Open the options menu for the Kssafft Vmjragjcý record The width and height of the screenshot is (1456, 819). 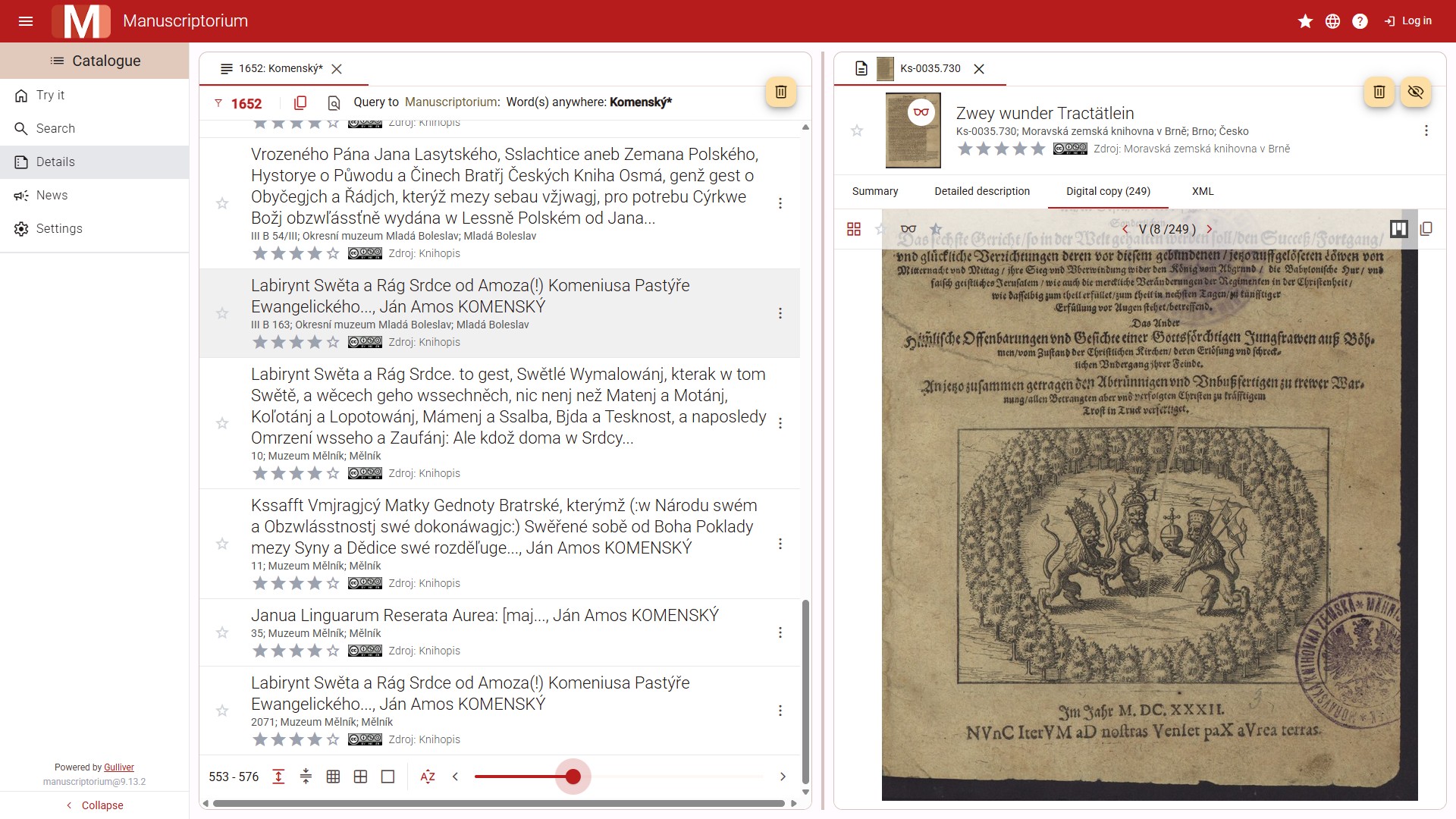[780, 544]
